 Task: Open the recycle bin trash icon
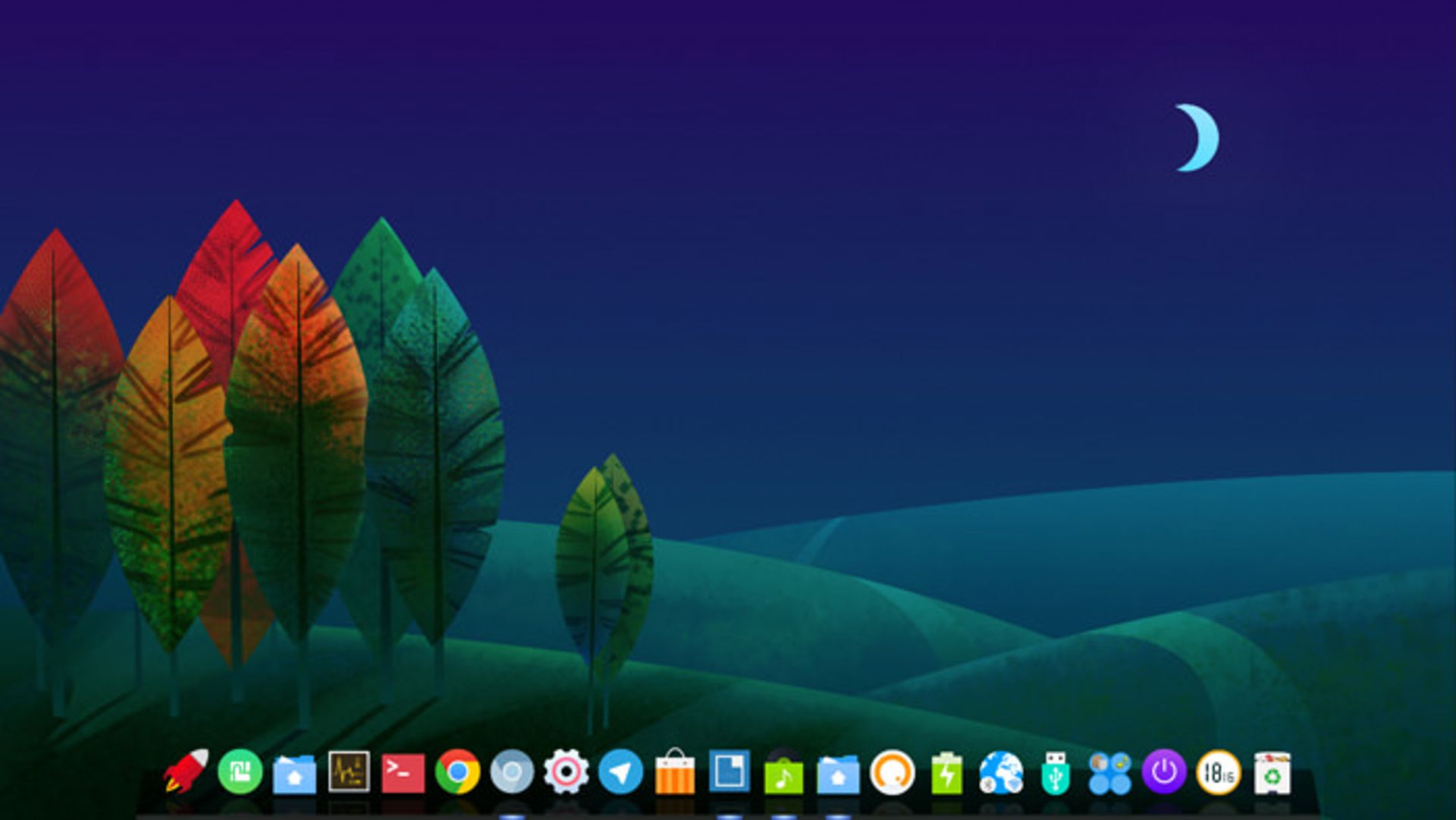click(1272, 774)
